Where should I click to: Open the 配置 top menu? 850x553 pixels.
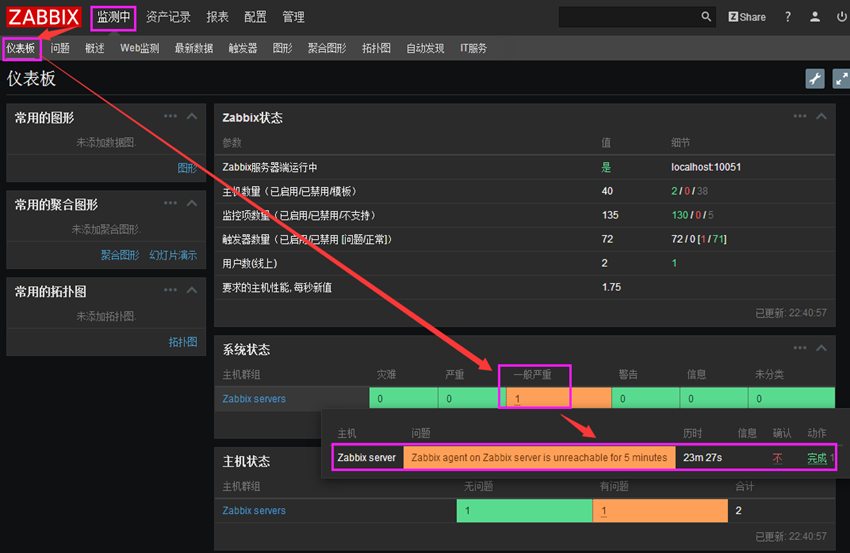pyautogui.click(x=255, y=17)
